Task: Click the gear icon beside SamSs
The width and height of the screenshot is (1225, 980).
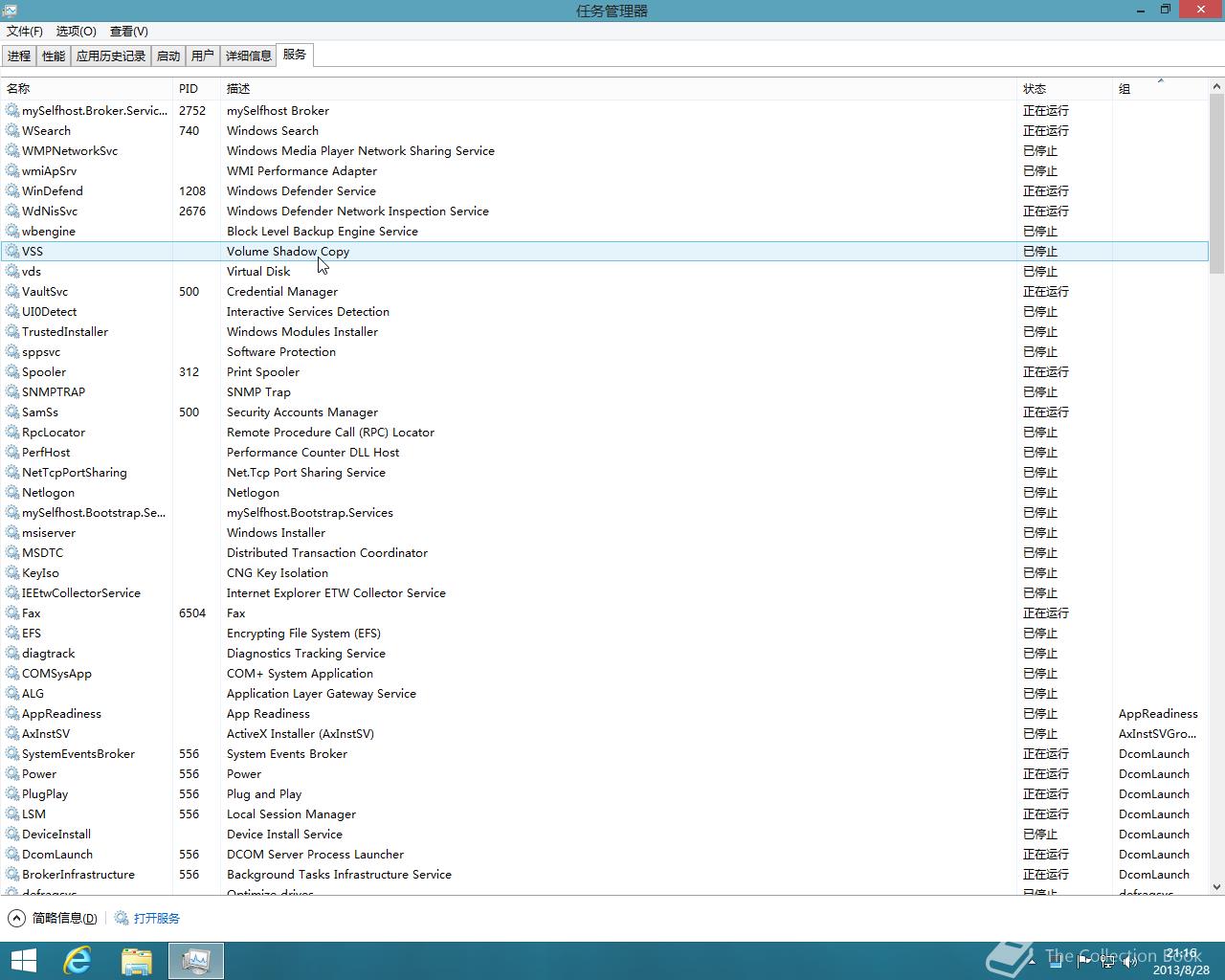Action: (12, 412)
